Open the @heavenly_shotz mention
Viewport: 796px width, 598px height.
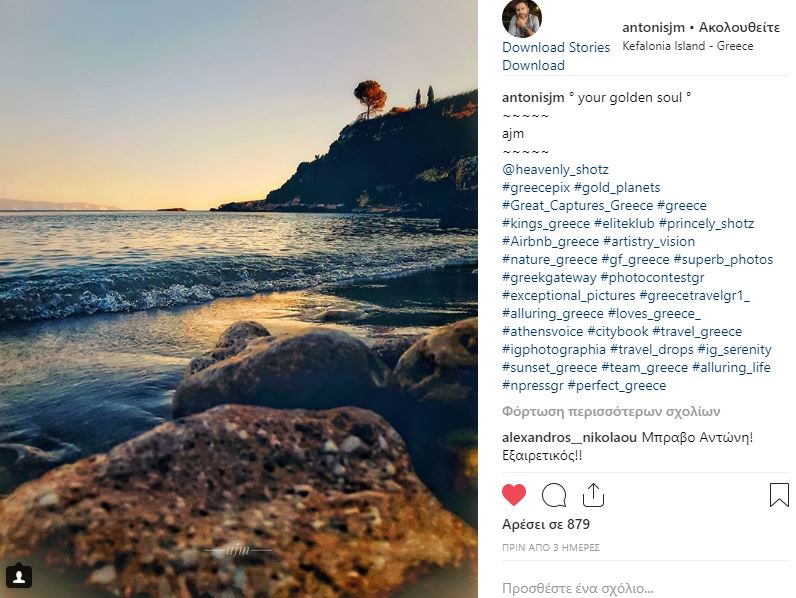pyautogui.click(x=555, y=170)
